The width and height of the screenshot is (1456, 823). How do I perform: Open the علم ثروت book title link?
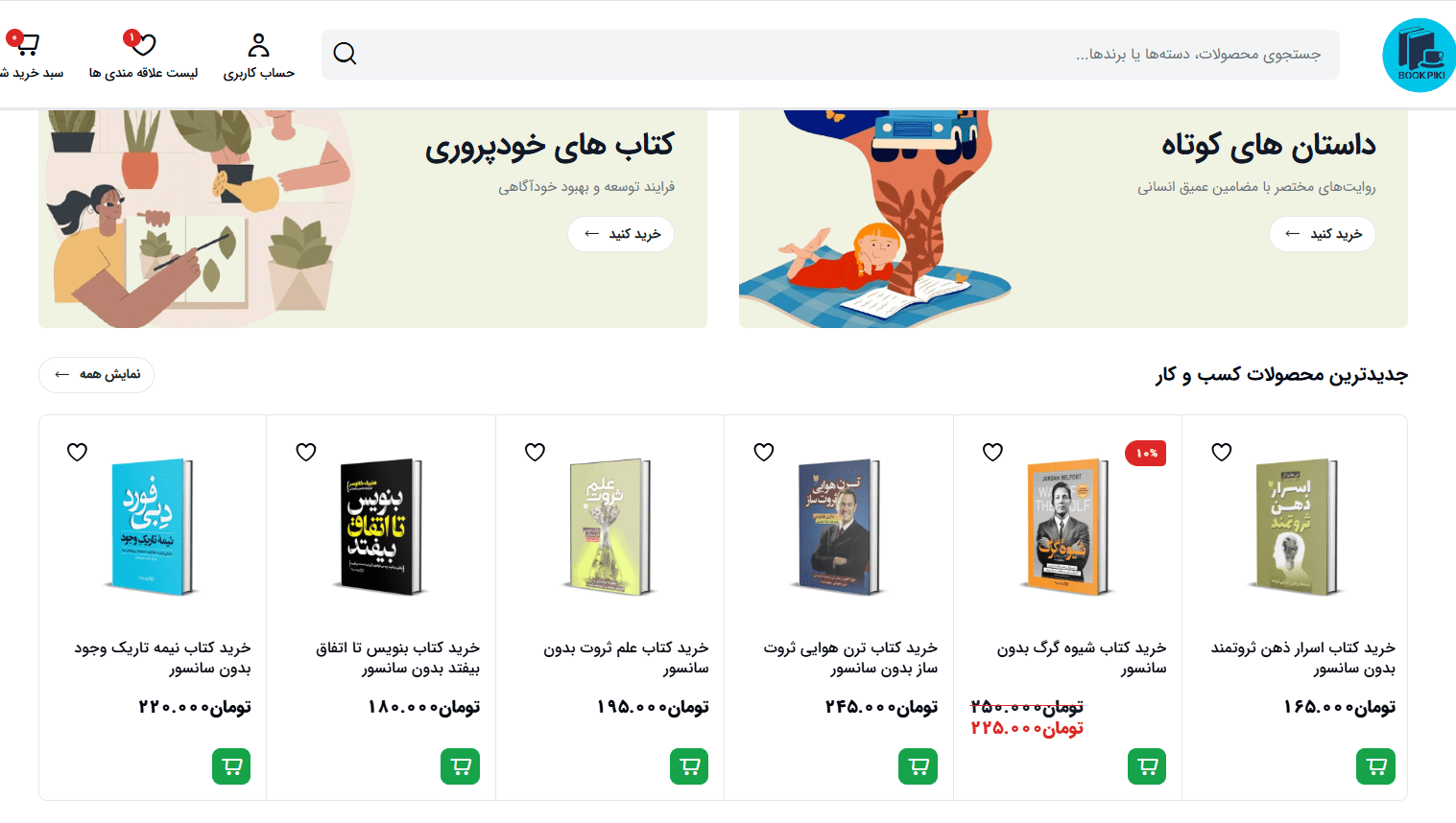point(626,658)
